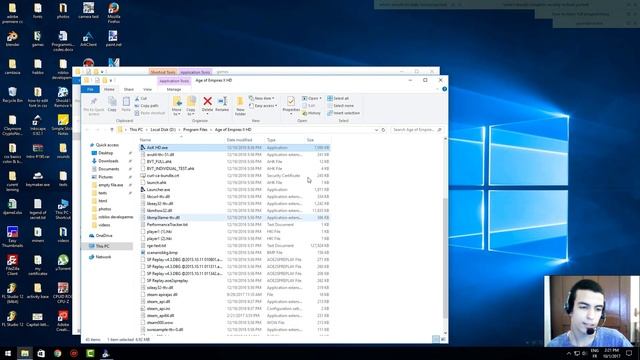Switch to details view button in status bar
This screenshot has height=360, width=640.
point(436,339)
